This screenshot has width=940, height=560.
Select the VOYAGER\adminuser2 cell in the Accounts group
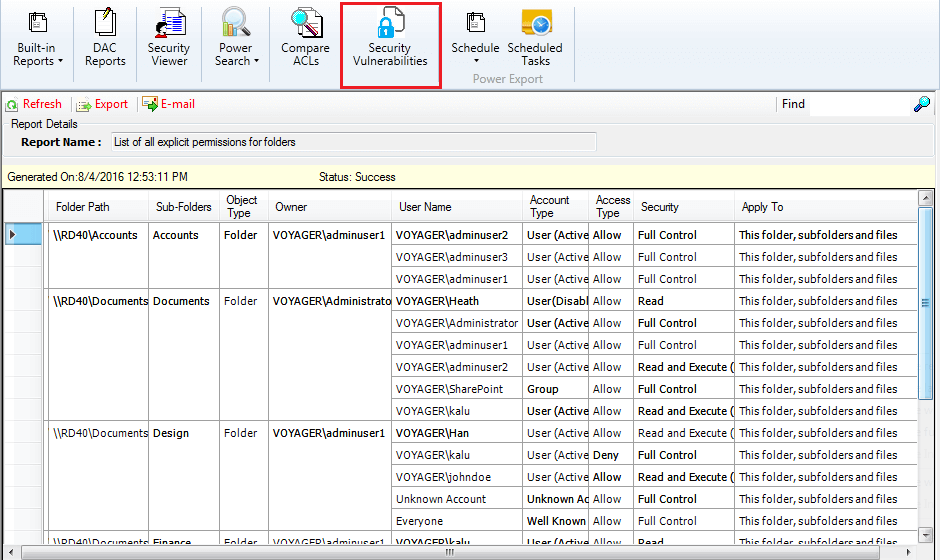tap(457, 235)
